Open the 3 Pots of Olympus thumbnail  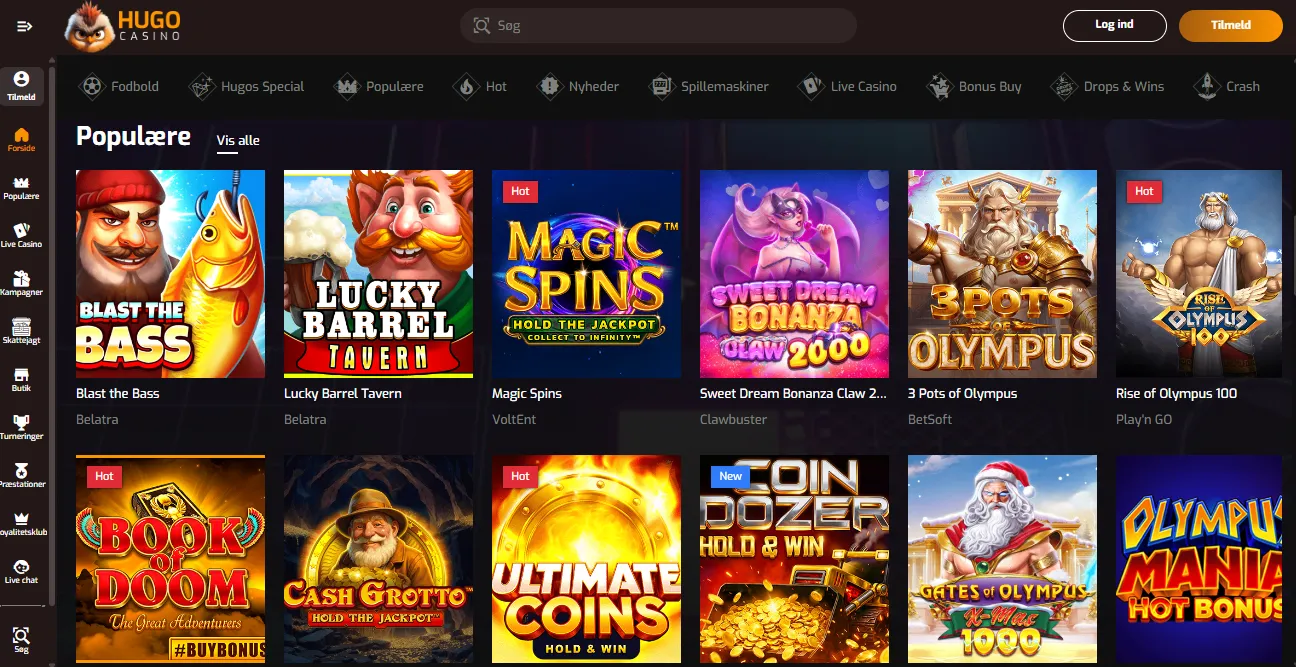click(x=1002, y=274)
